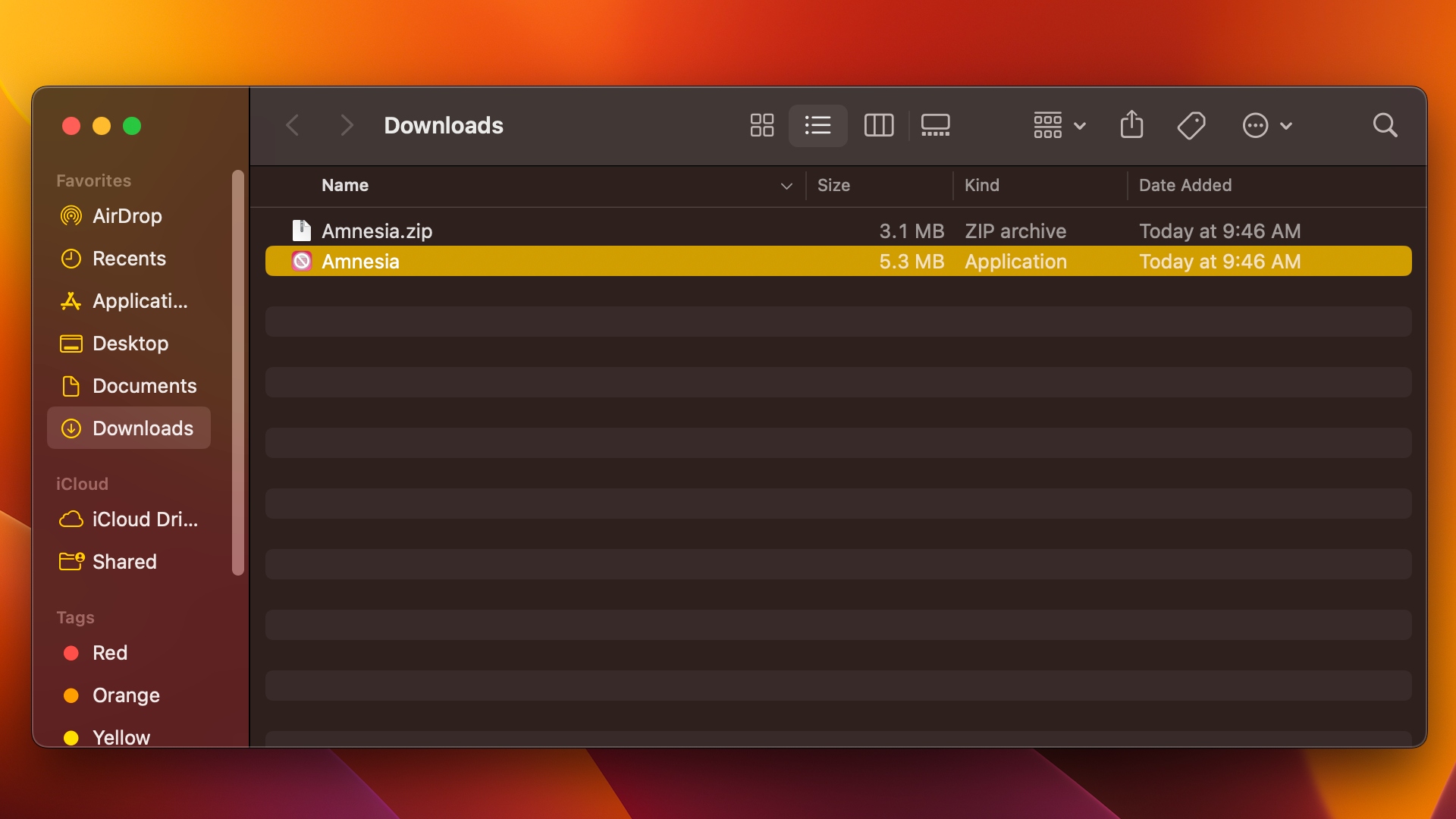Minimize window with yellow button

[x=102, y=126]
